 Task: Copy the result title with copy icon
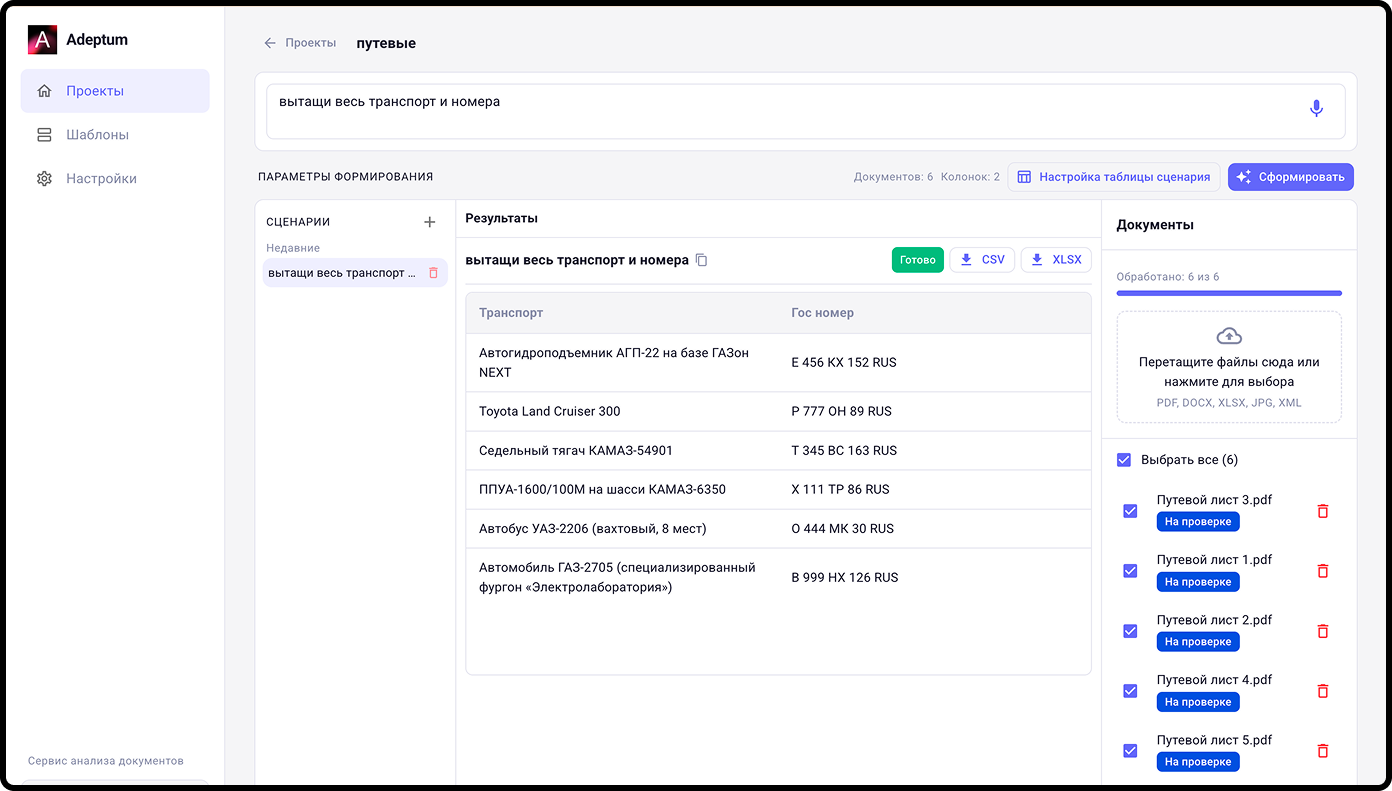(701, 260)
